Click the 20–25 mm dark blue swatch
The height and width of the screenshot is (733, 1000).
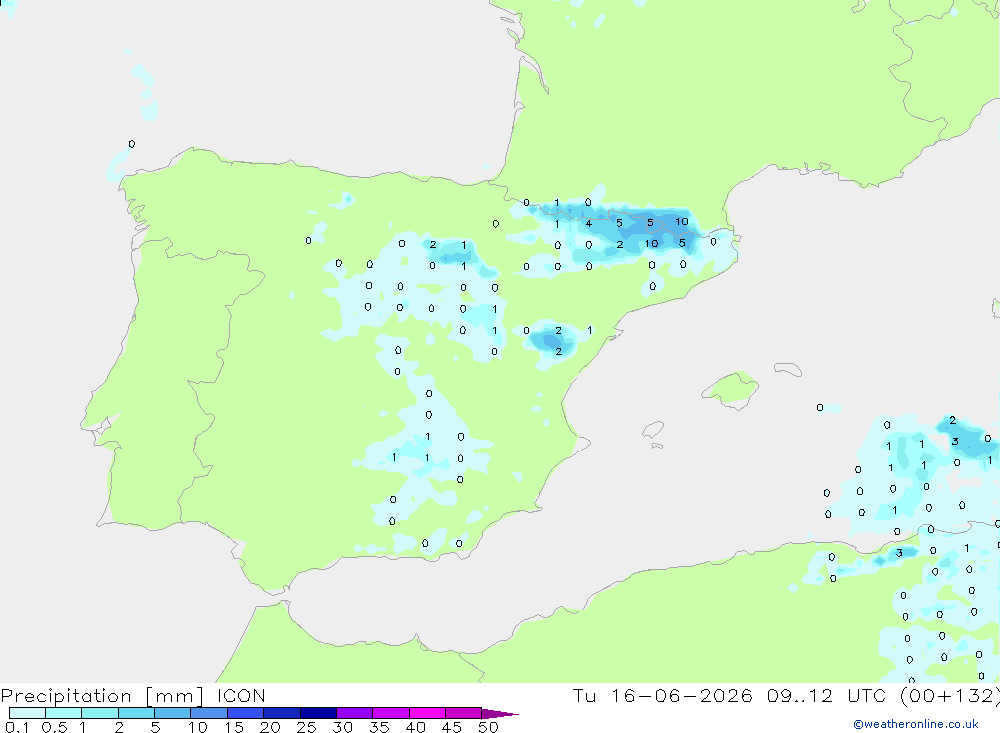pos(282,713)
